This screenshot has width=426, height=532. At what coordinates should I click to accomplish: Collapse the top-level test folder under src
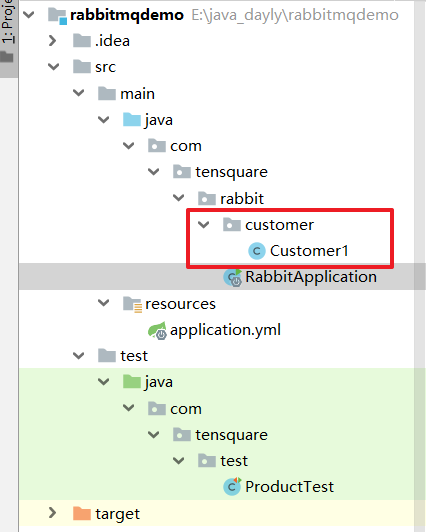pos(79,356)
